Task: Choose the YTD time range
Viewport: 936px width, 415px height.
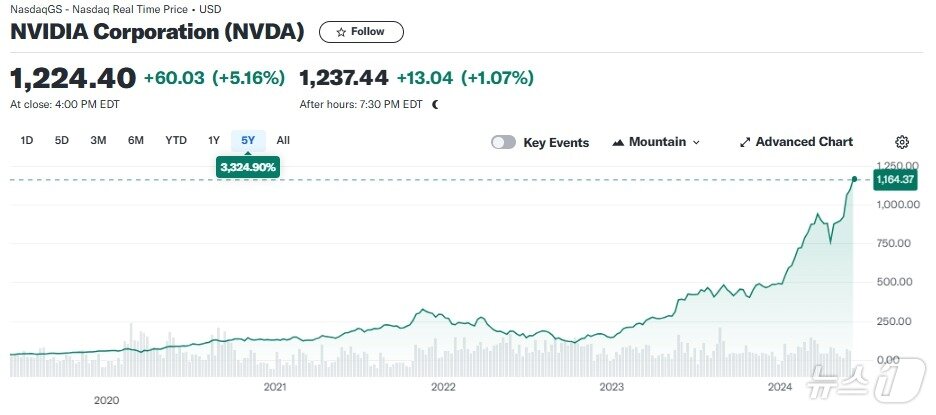Action: pos(176,140)
